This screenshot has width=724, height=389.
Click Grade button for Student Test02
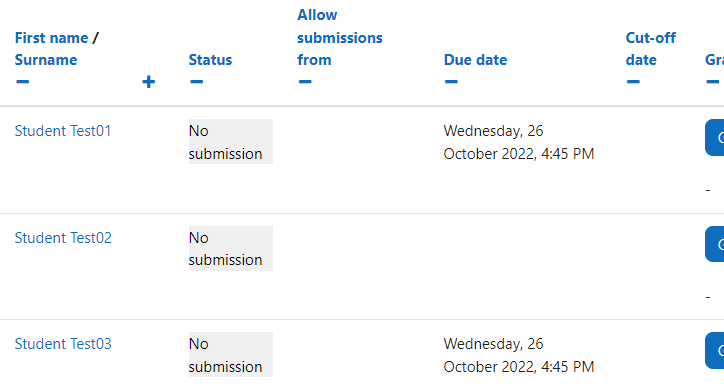click(715, 244)
